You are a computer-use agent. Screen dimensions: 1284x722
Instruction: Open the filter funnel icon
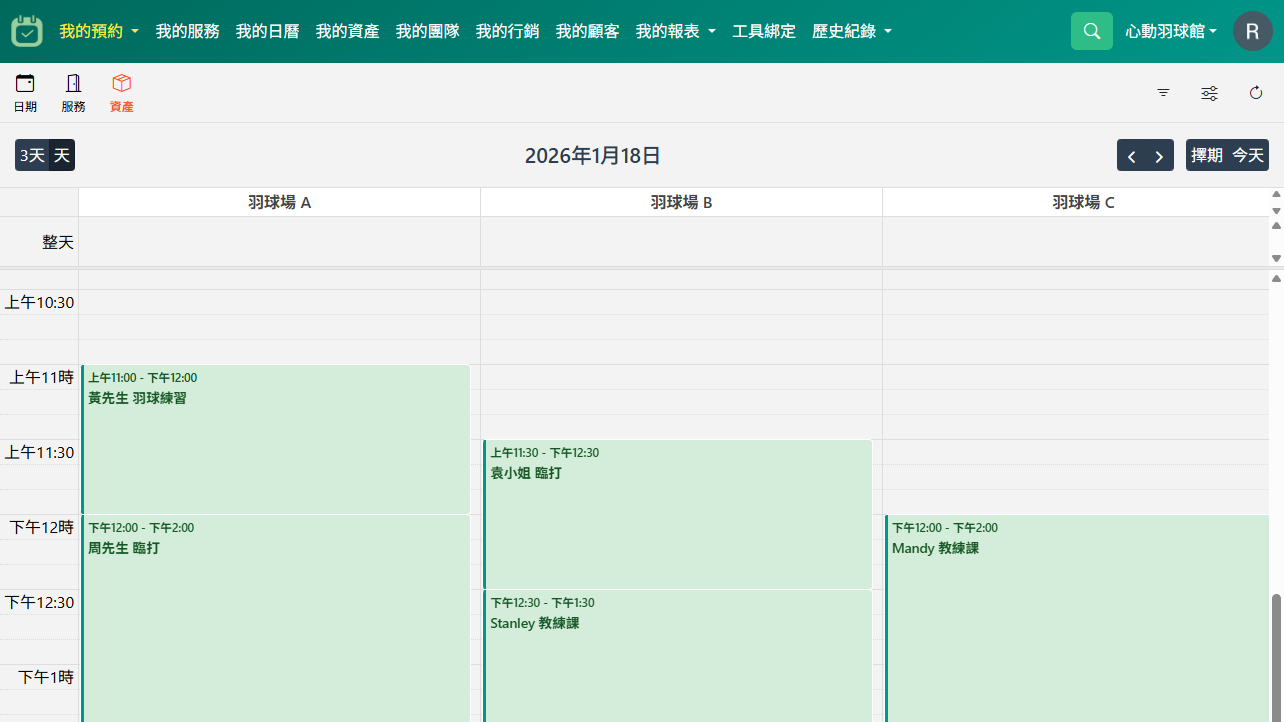click(1162, 92)
